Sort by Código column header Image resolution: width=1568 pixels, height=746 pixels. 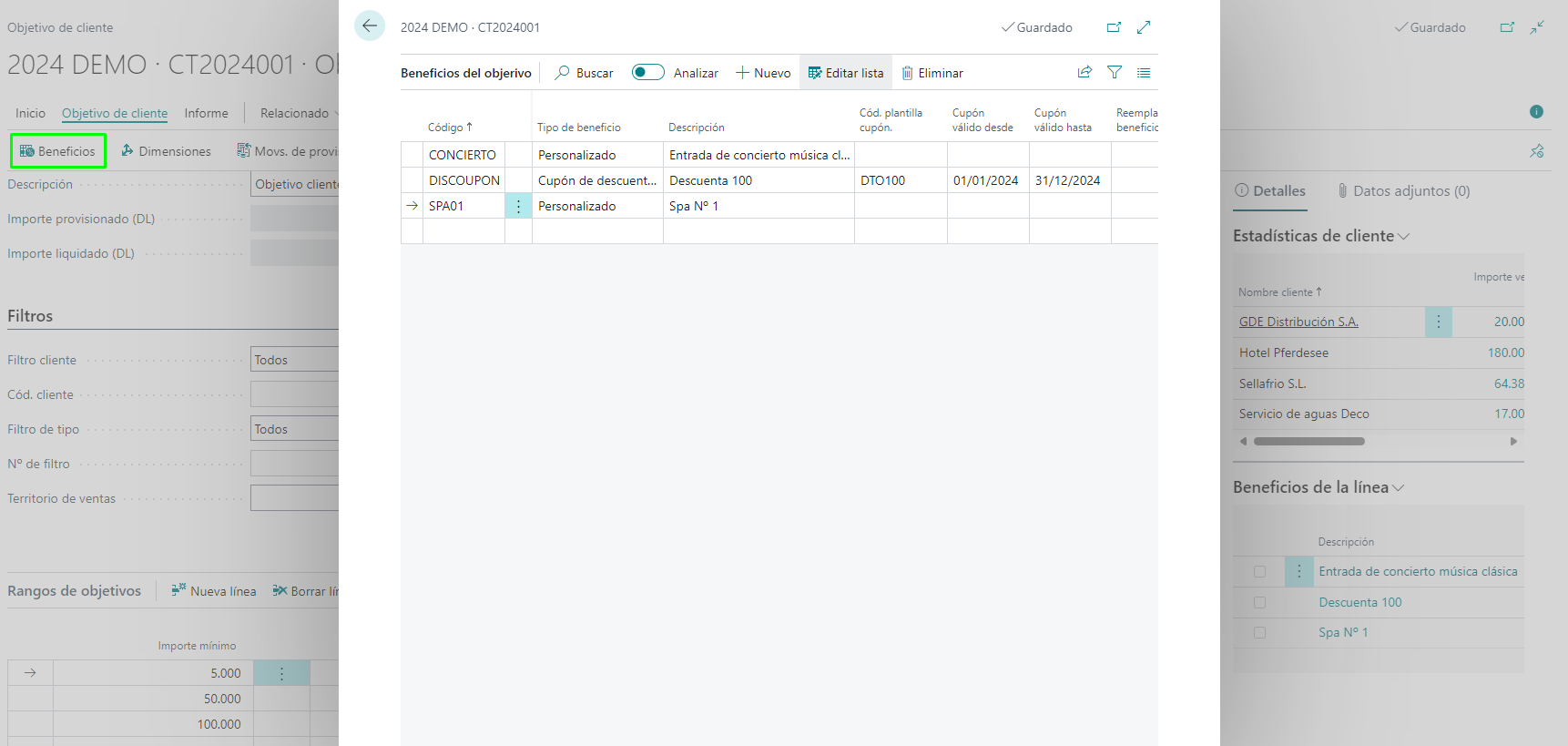pyautogui.click(x=450, y=128)
